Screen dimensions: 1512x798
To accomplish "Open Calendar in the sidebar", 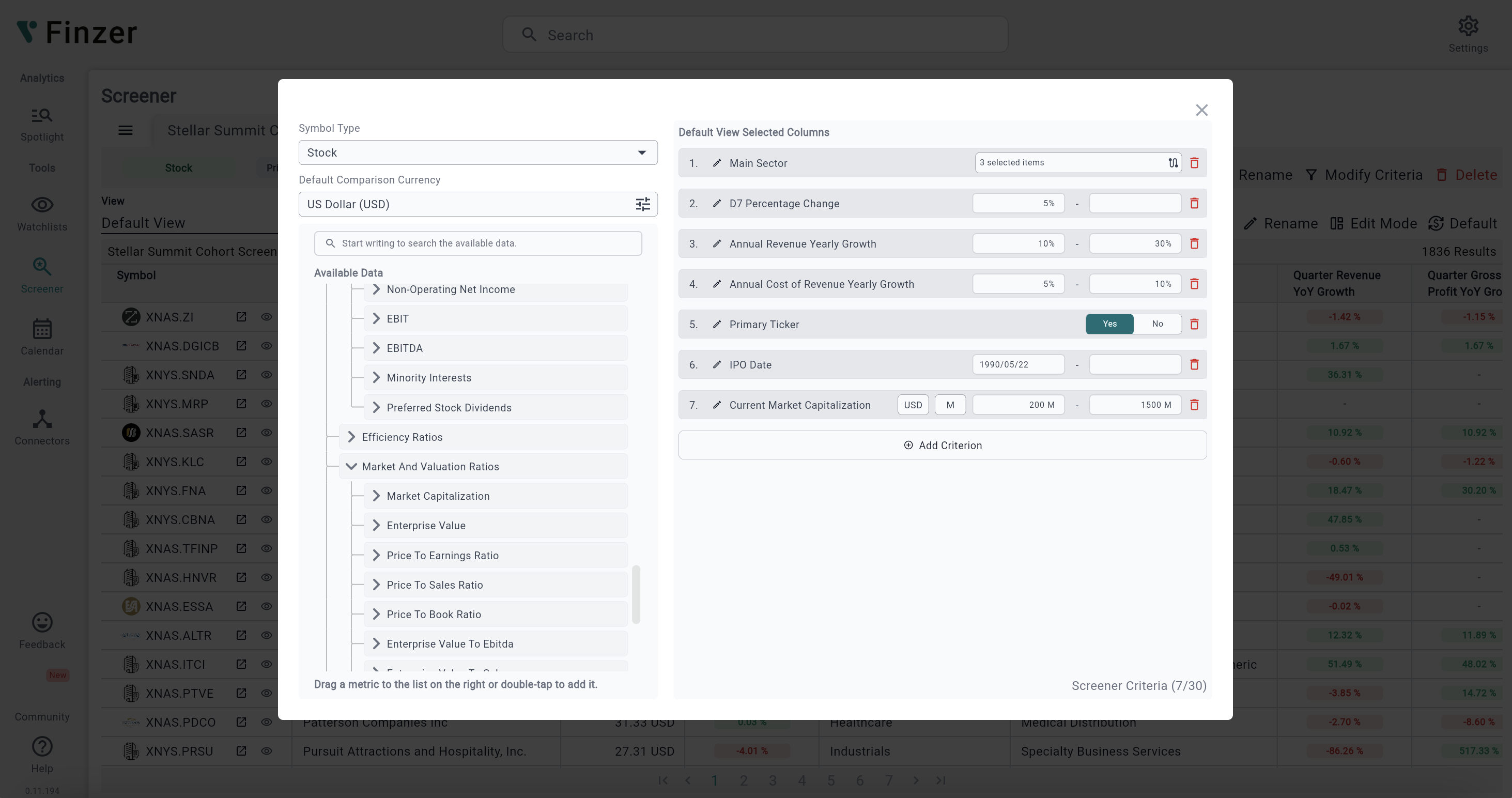I will (x=42, y=337).
